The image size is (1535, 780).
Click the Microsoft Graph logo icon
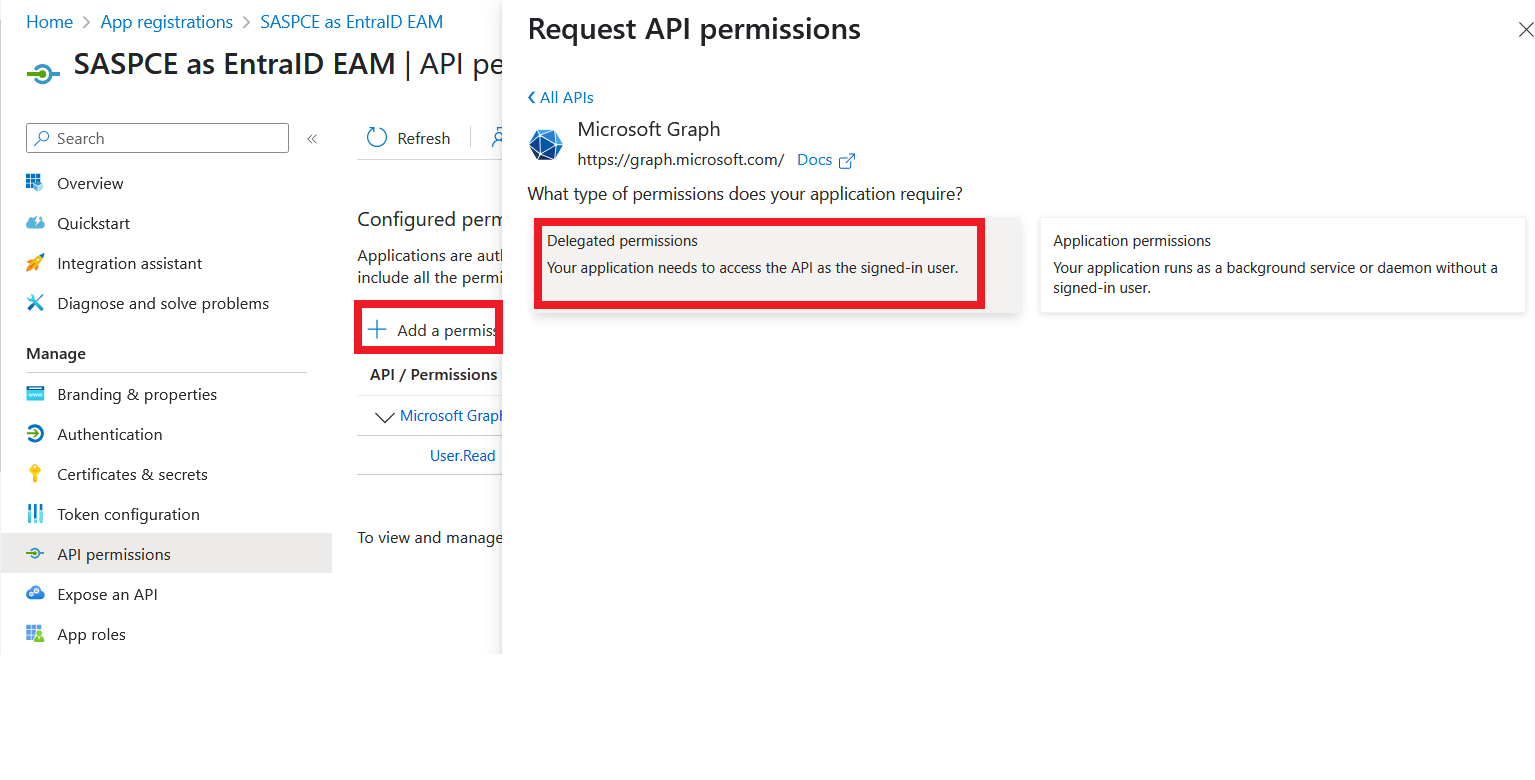pyautogui.click(x=546, y=145)
